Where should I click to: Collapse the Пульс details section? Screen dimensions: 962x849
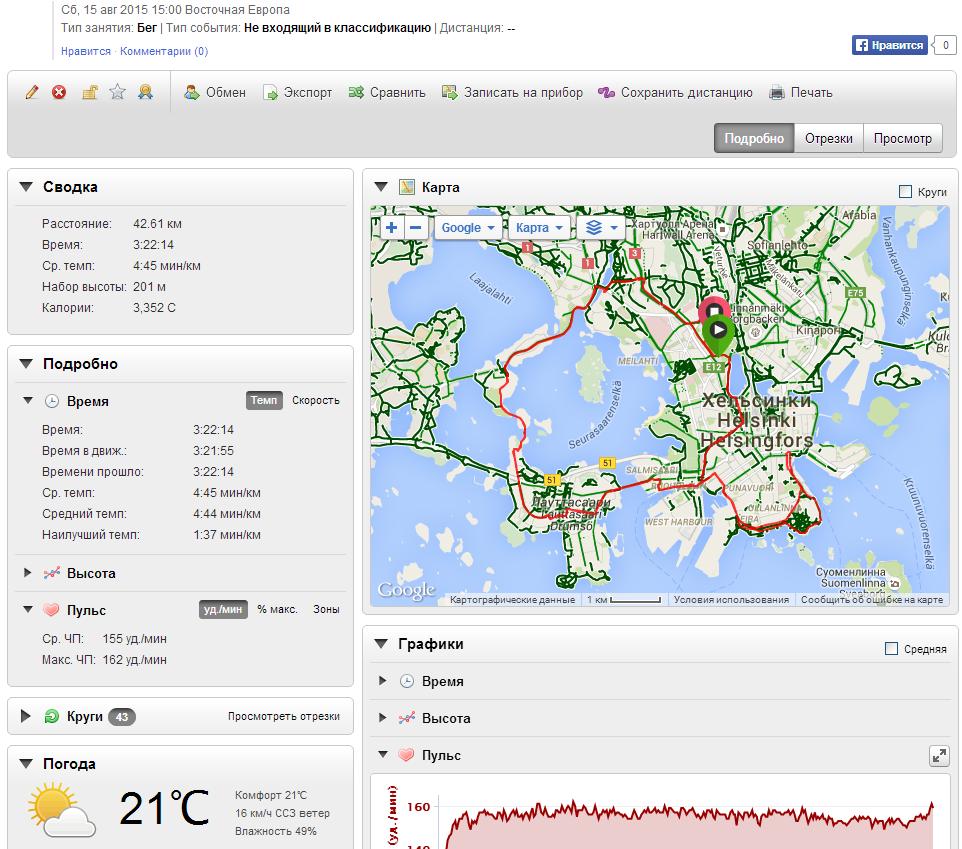[x=28, y=610]
